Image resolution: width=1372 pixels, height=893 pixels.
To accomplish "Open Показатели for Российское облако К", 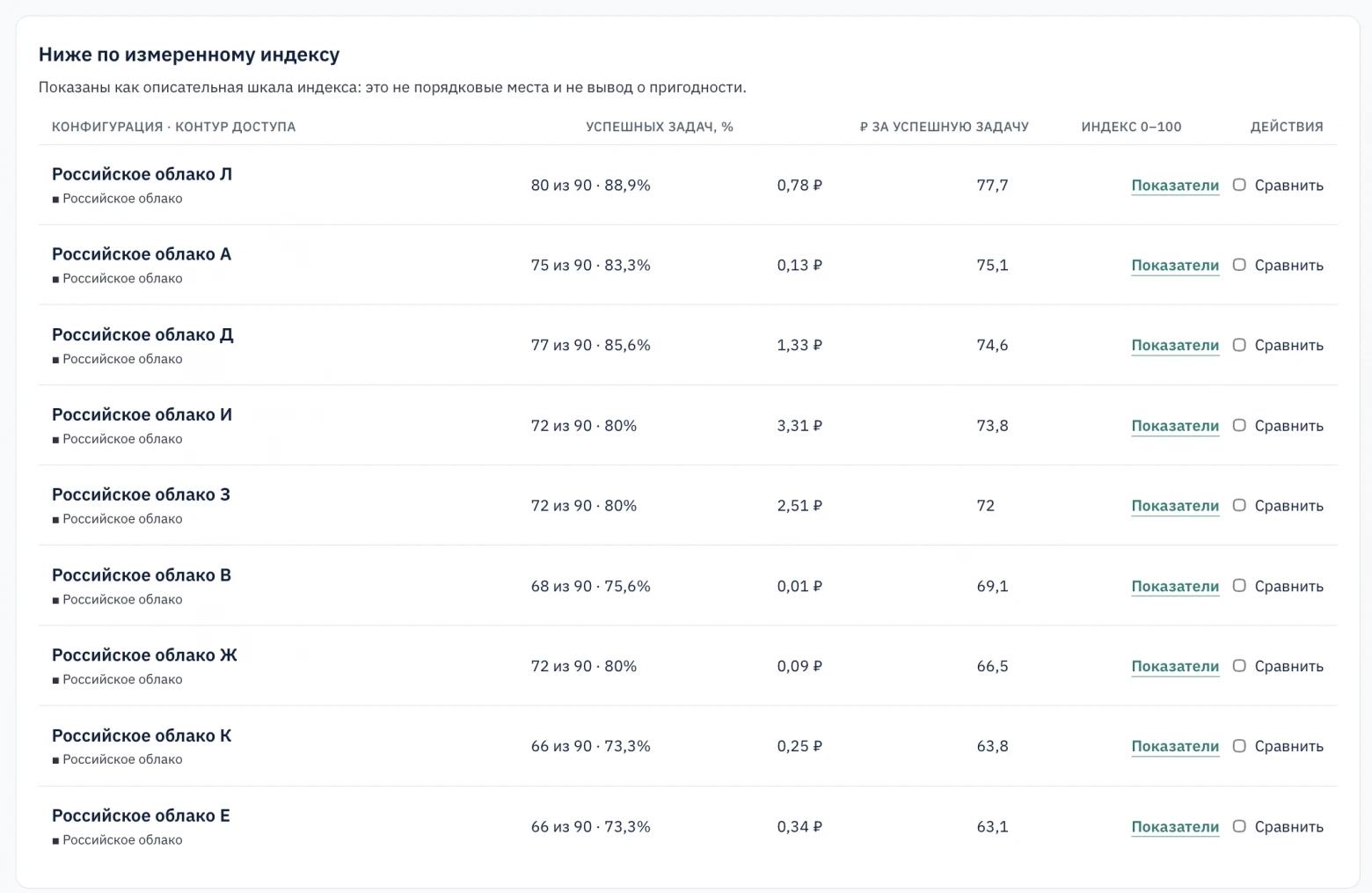I will point(1175,747).
